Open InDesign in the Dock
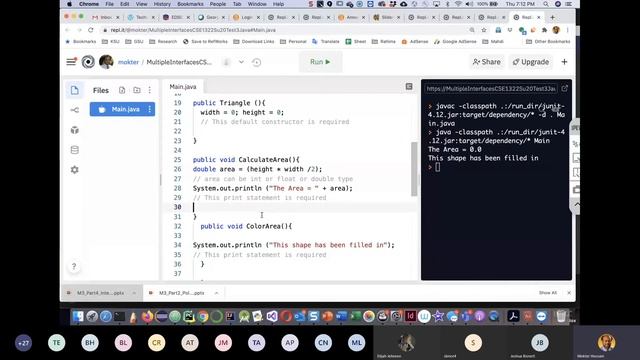The width and height of the screenshot is (640, 360). point(410,316)
